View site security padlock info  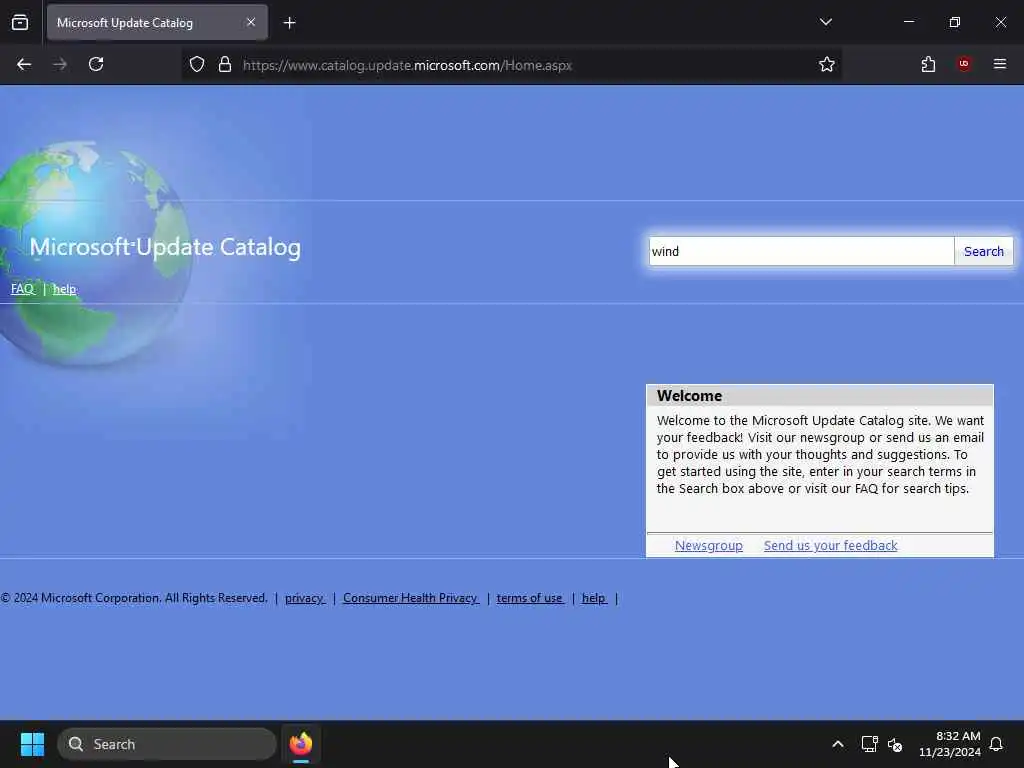pyautogui.click(x=225, y=65)
